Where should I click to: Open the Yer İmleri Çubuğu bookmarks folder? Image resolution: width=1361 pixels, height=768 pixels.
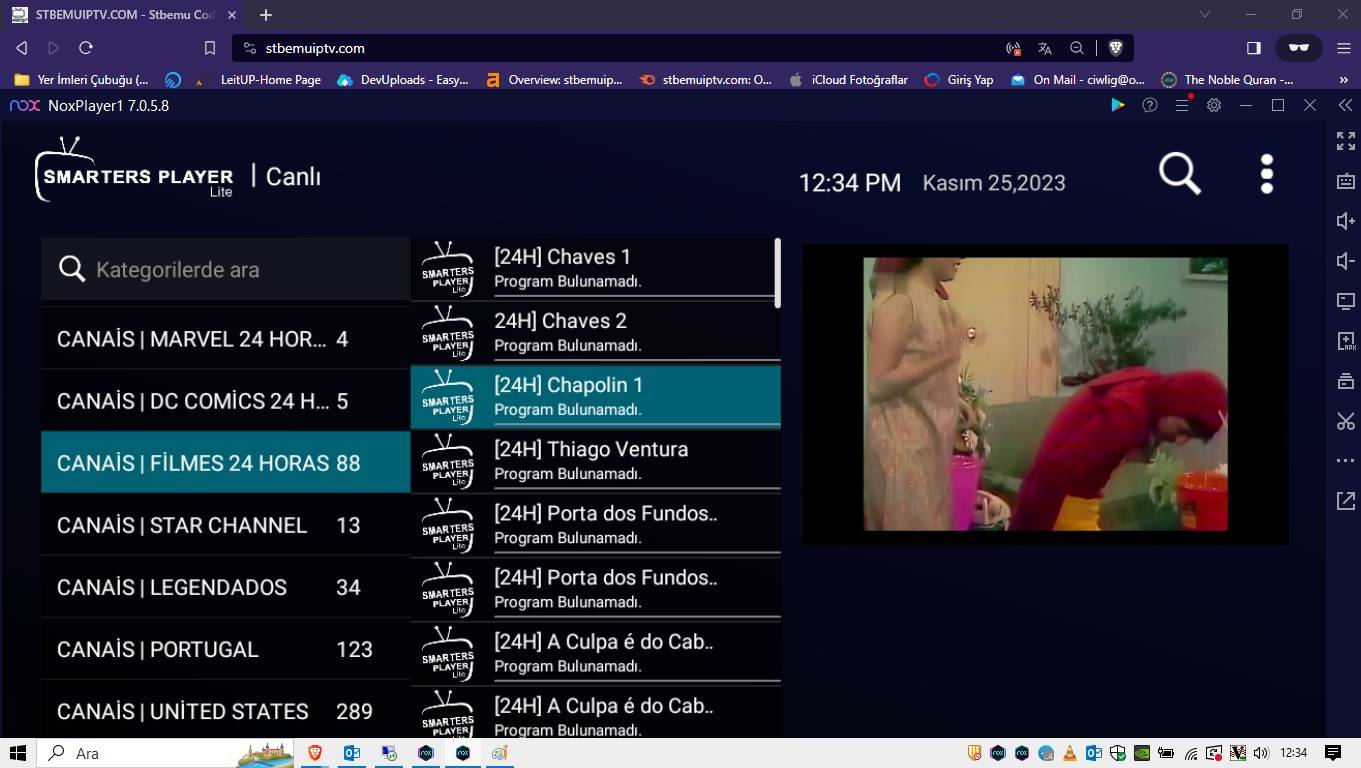pos(81,80)
